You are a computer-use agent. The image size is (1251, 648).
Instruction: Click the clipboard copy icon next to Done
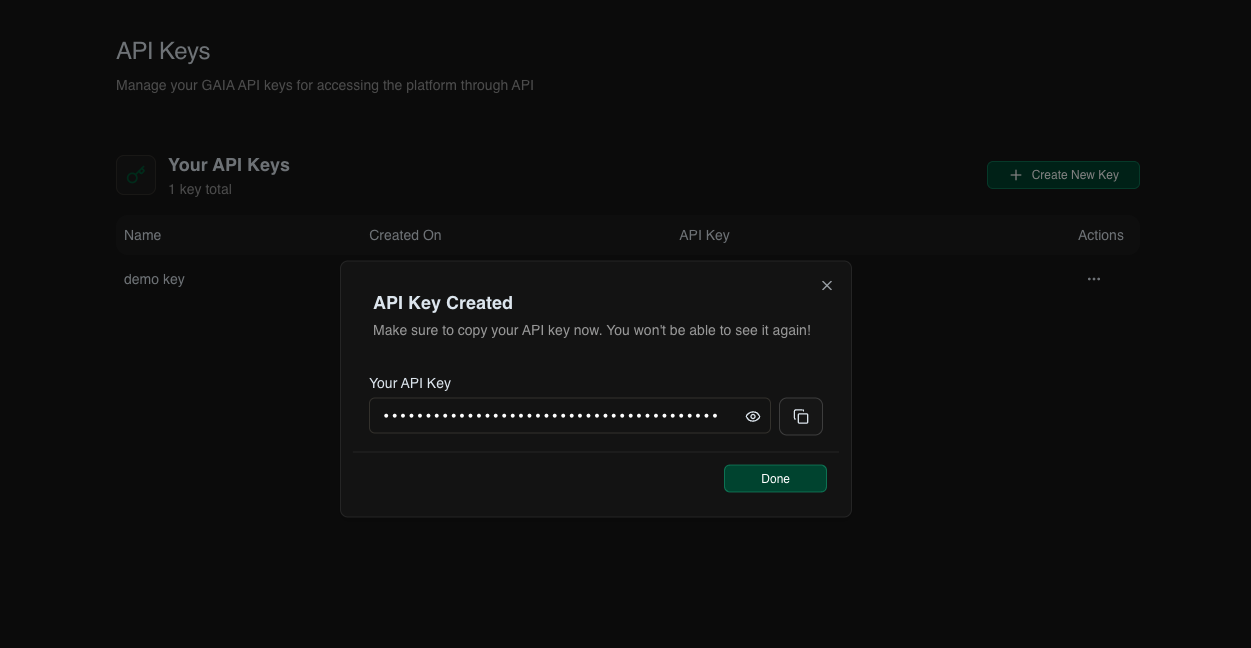(x=801, y=416)
